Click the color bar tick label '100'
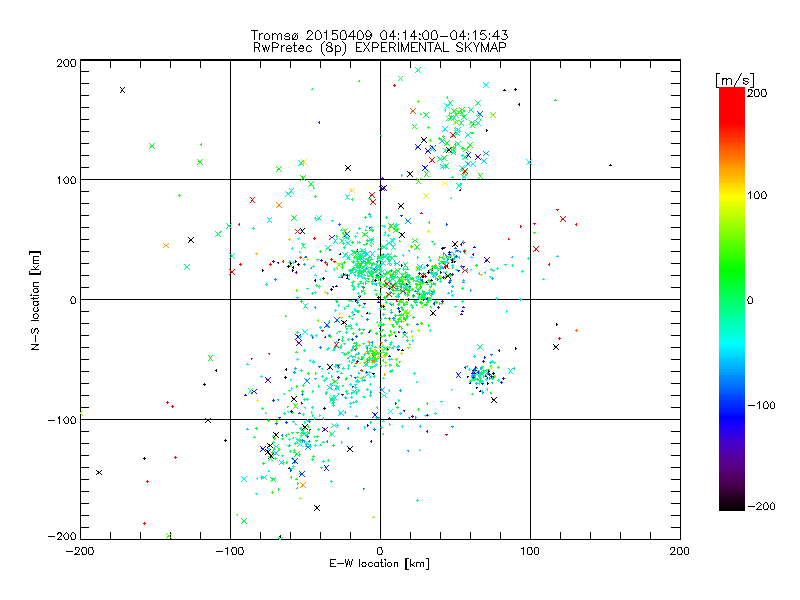Screen dimensions: 800x600 click(757, 195)
